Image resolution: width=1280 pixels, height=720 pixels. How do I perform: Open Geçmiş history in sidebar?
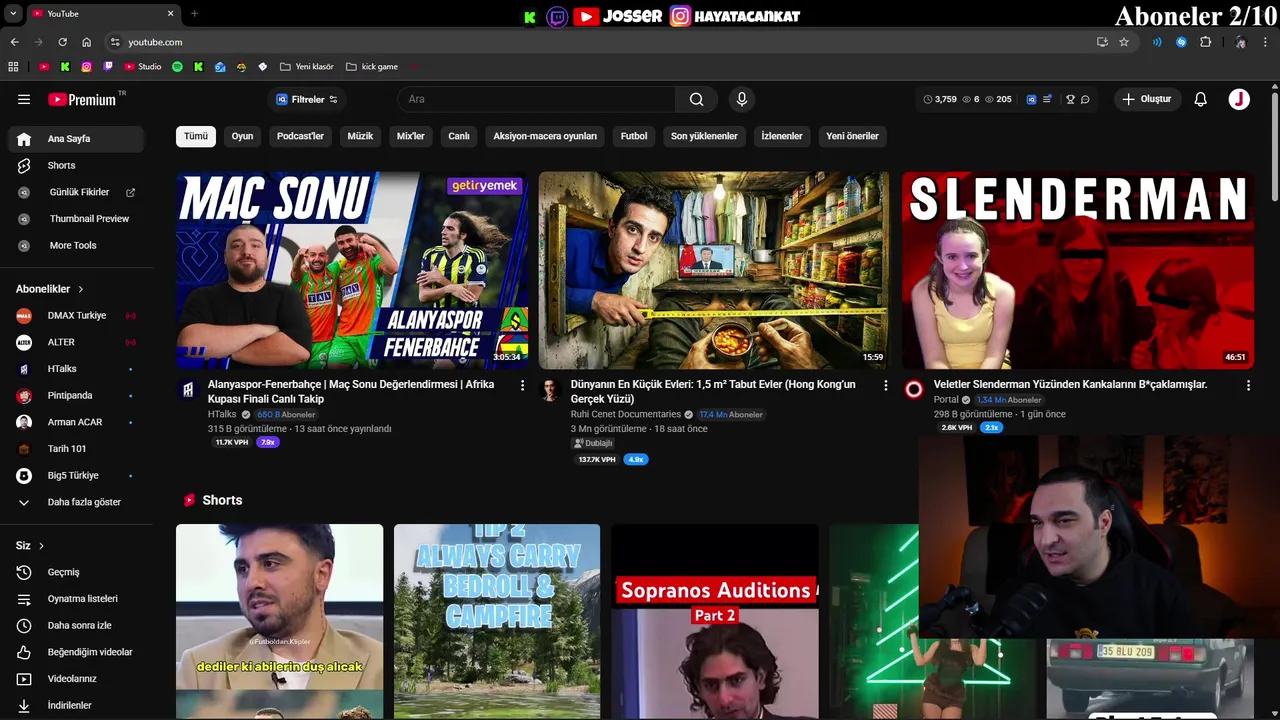[x=76, y=572]
